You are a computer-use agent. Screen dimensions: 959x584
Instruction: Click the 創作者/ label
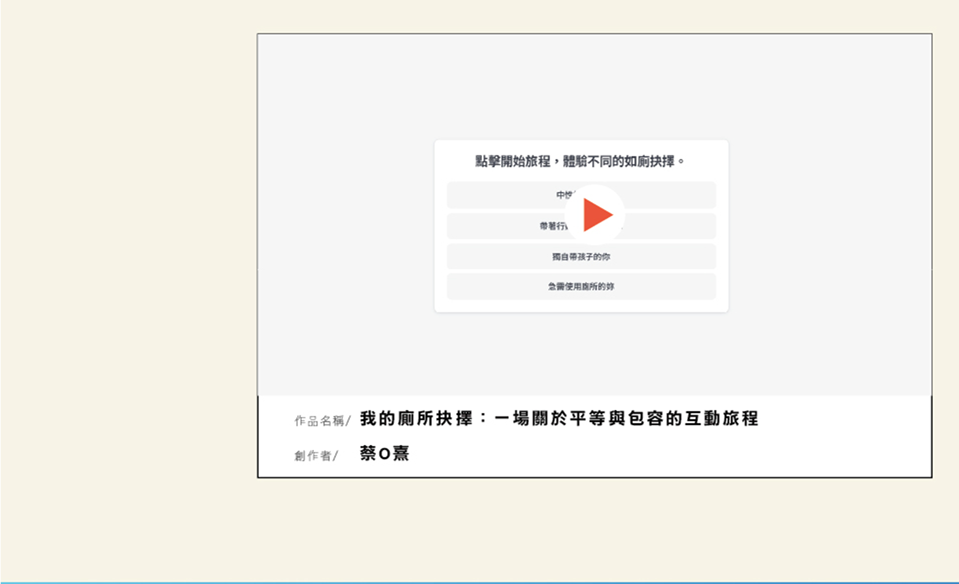point(316,456)
